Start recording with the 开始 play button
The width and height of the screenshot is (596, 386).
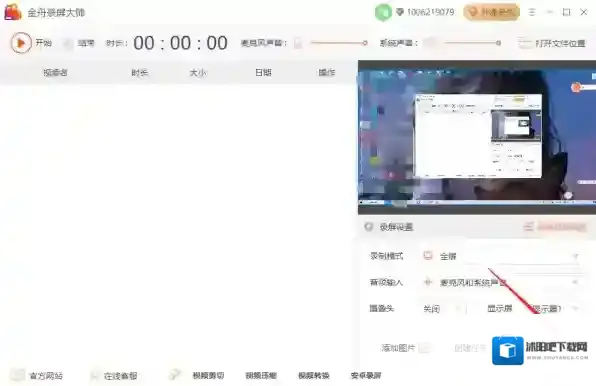click(x=21, y=43)
